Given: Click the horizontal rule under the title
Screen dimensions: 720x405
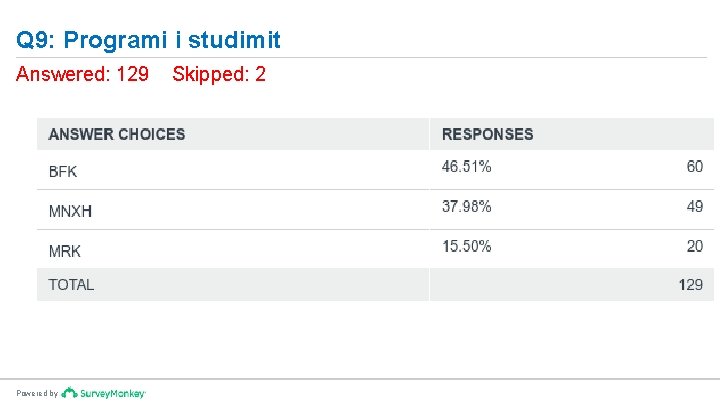Looking at the screenshot, I should point(361,58).
